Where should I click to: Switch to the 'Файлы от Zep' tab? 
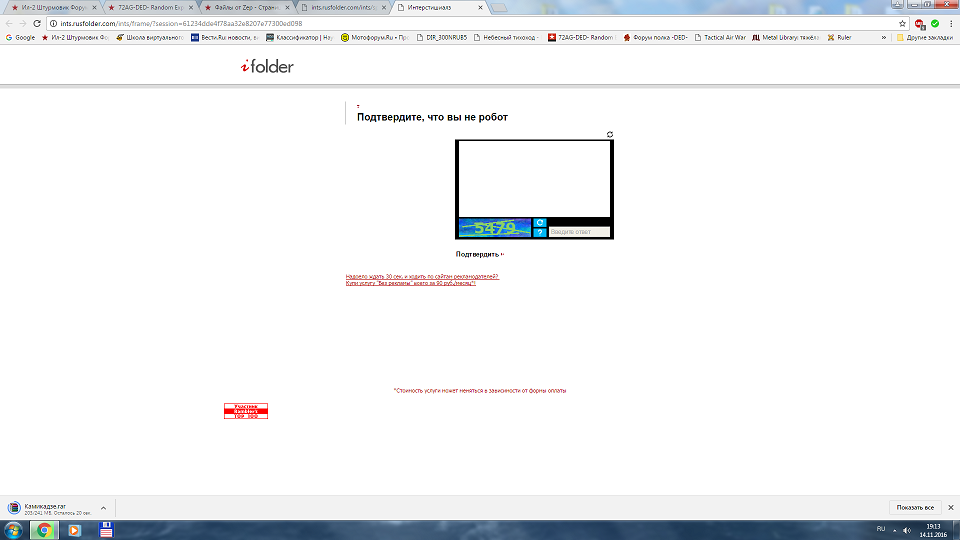(x=245, y=7)
